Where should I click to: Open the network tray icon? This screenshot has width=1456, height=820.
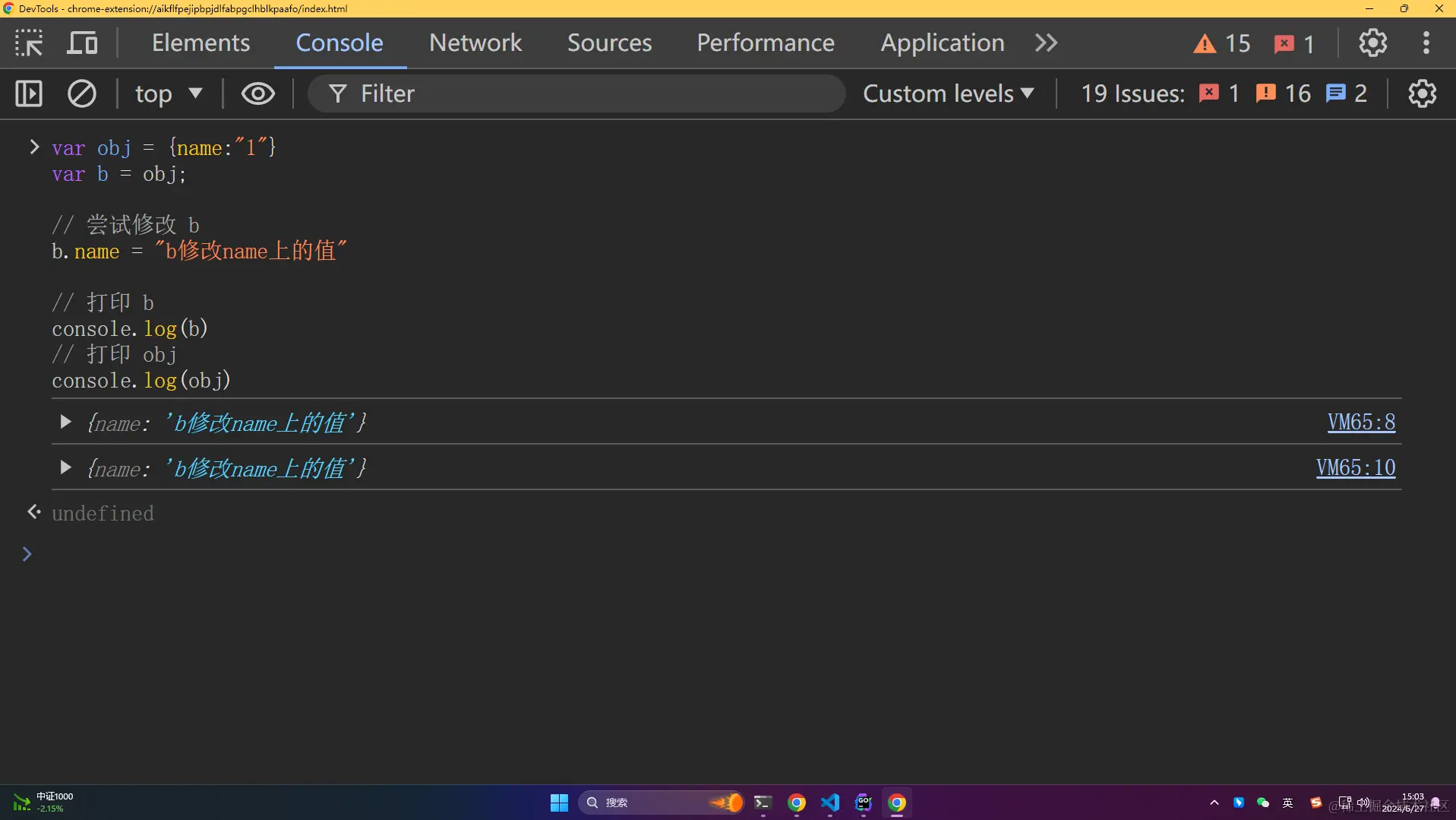1344,803
